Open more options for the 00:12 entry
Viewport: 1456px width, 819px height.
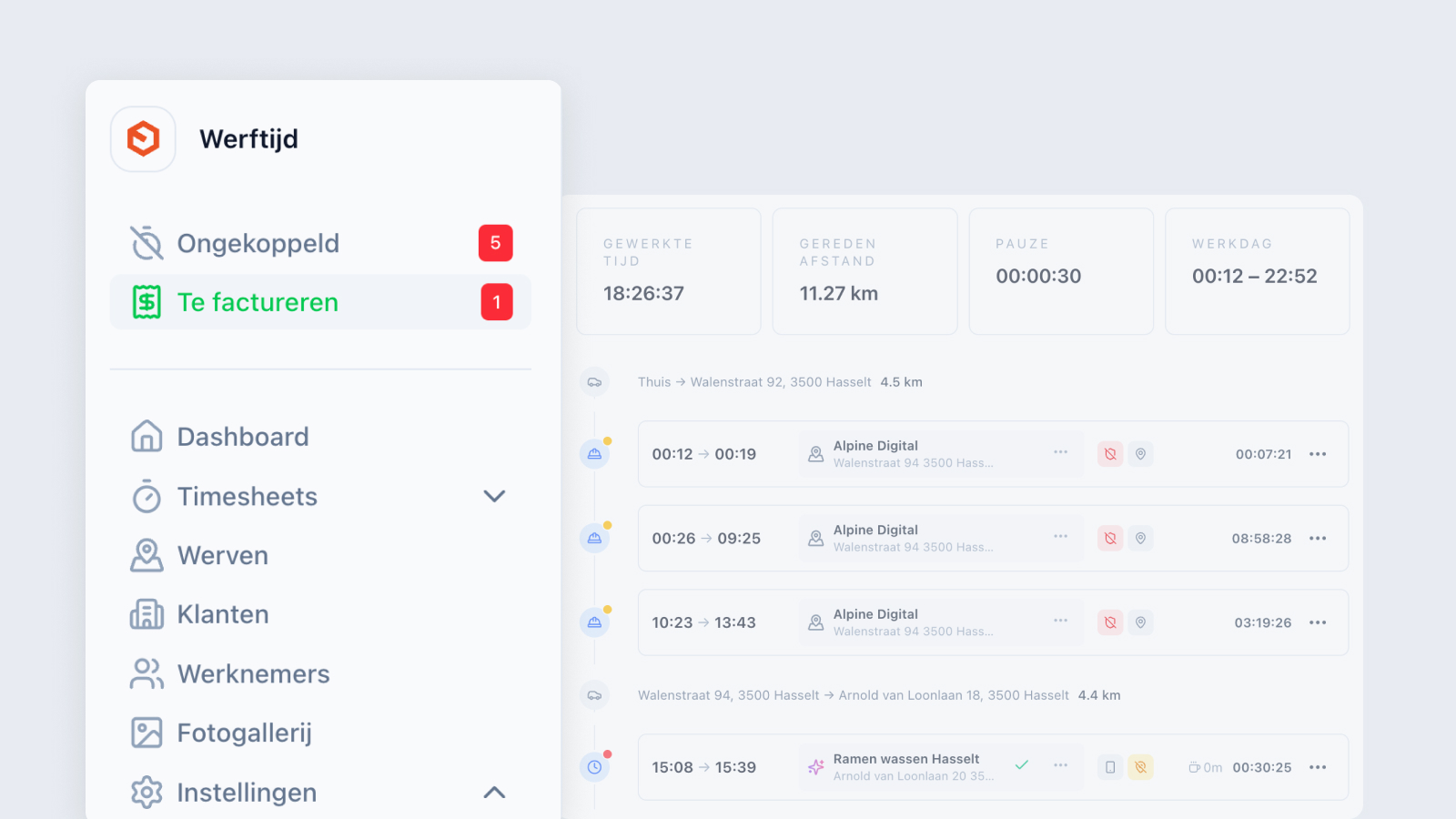point(1318,454)
